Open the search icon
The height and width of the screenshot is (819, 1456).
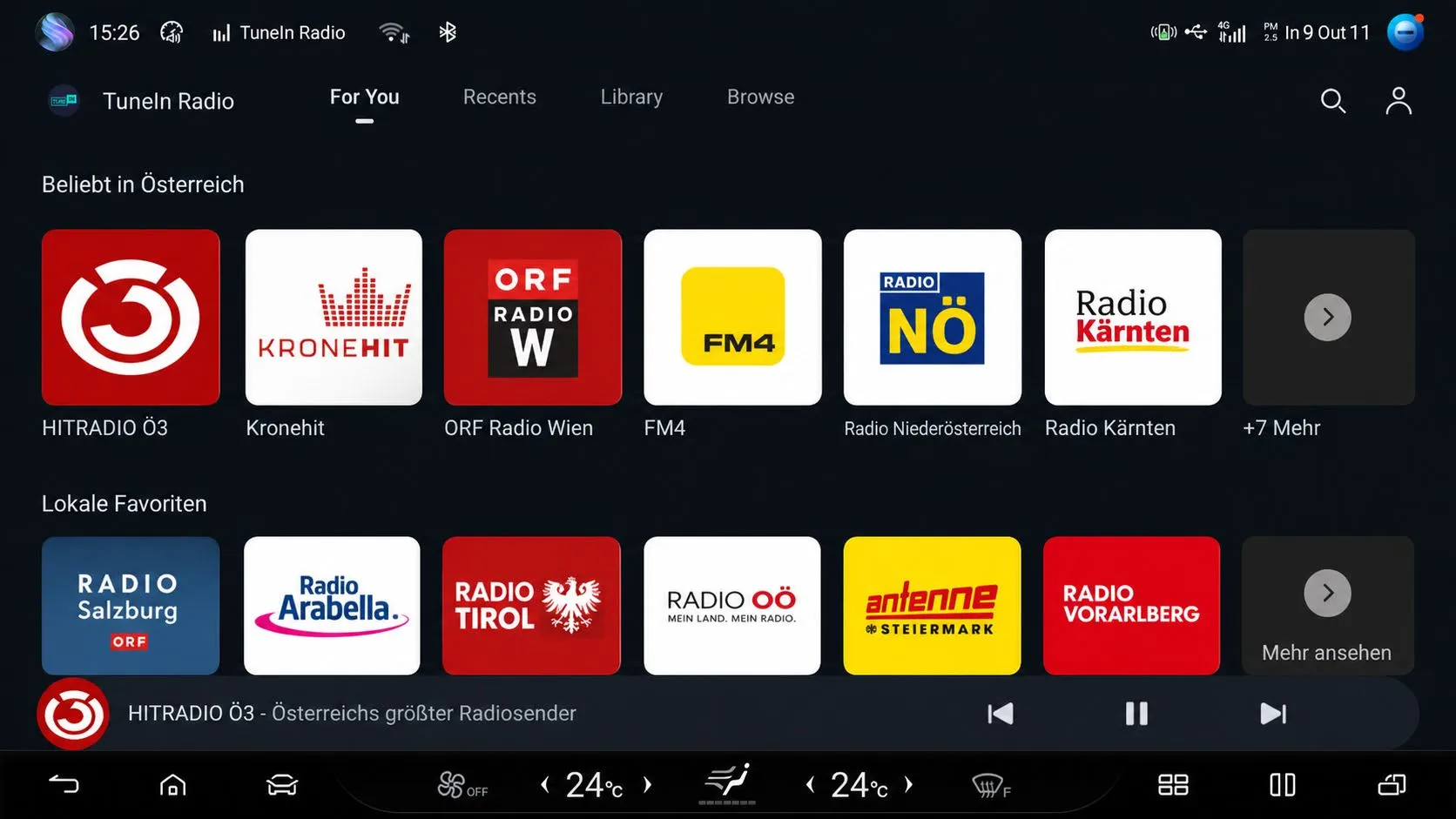point(1332,101)
